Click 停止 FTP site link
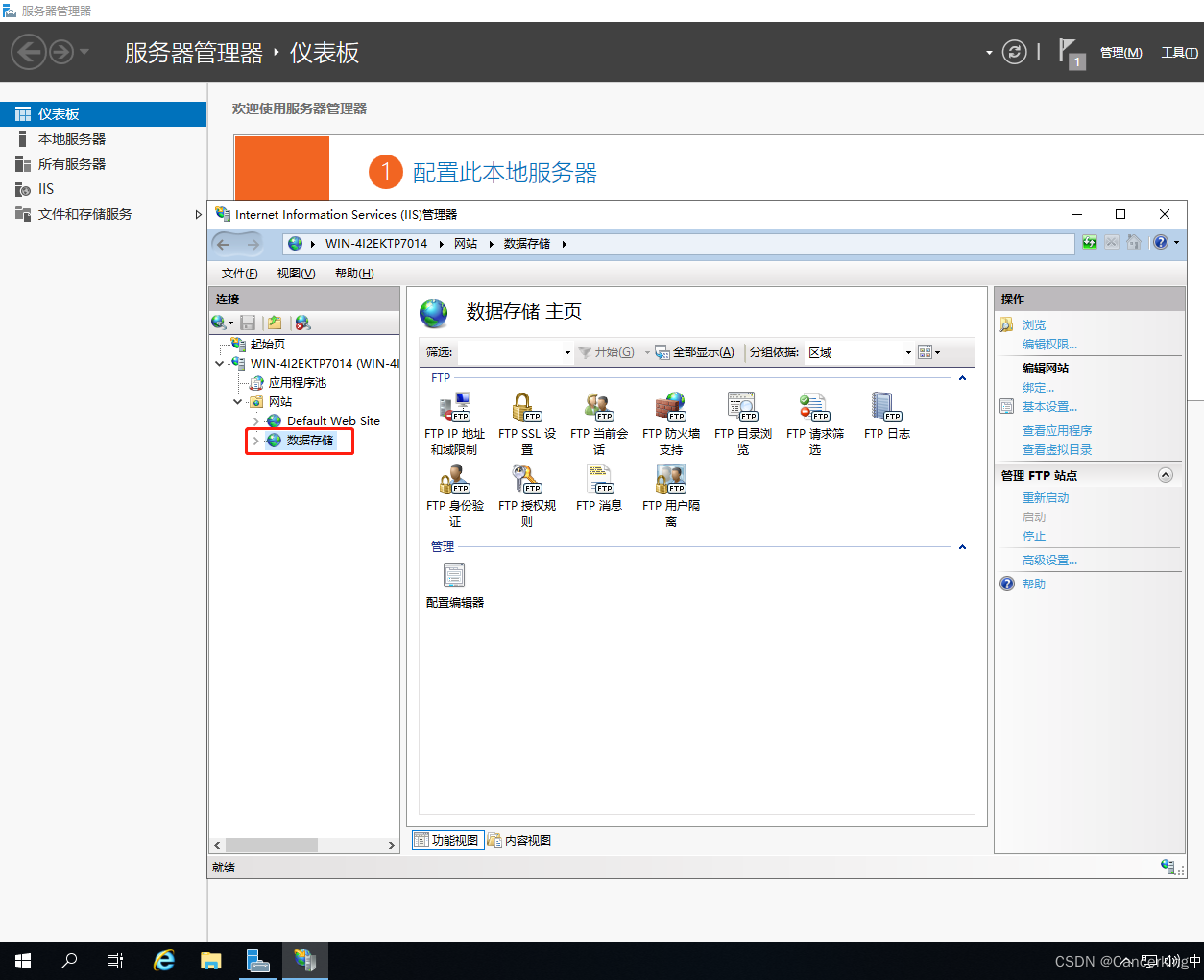This screenshot has height=980, width=1204. tap(1034, 537)
